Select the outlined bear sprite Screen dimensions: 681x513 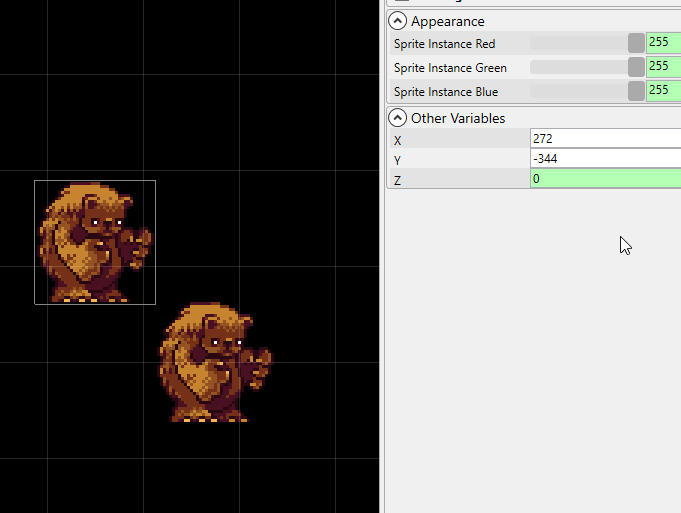coord(93,242)
